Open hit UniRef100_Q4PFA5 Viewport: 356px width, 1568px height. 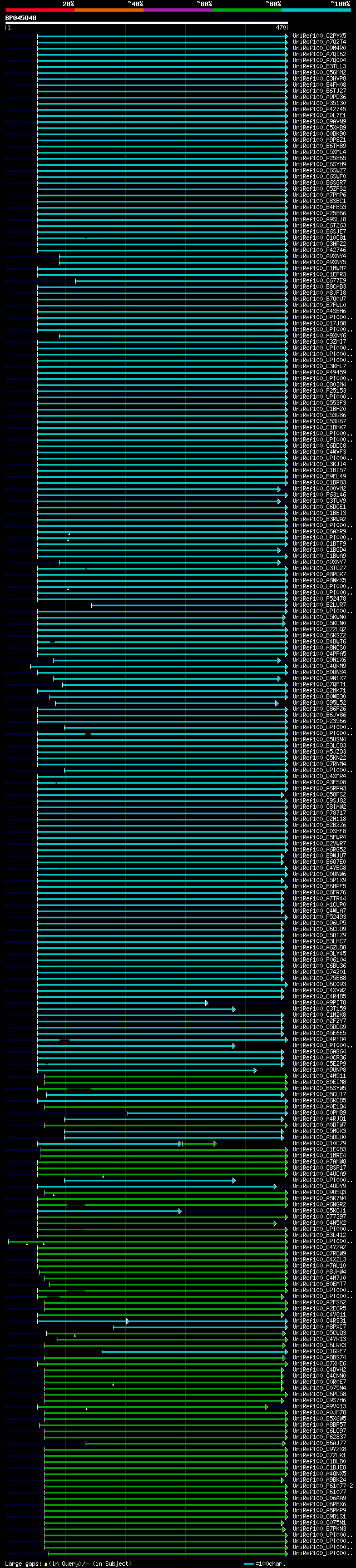pos(319,654)
